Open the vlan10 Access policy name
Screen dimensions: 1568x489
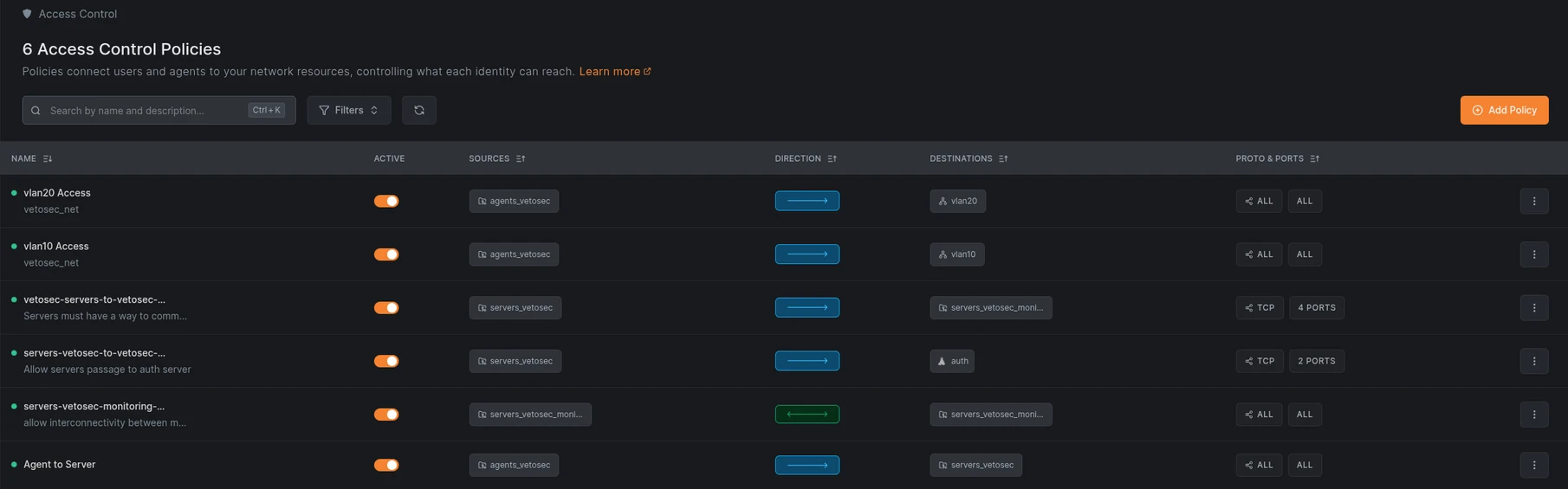coord(56,247)
